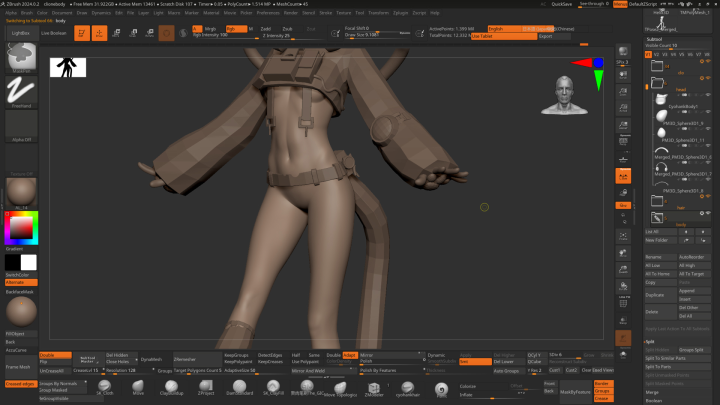The width and height of the screenshot is (720, 405).
Task: Open the Brush menu
Action: pos(25,13)
